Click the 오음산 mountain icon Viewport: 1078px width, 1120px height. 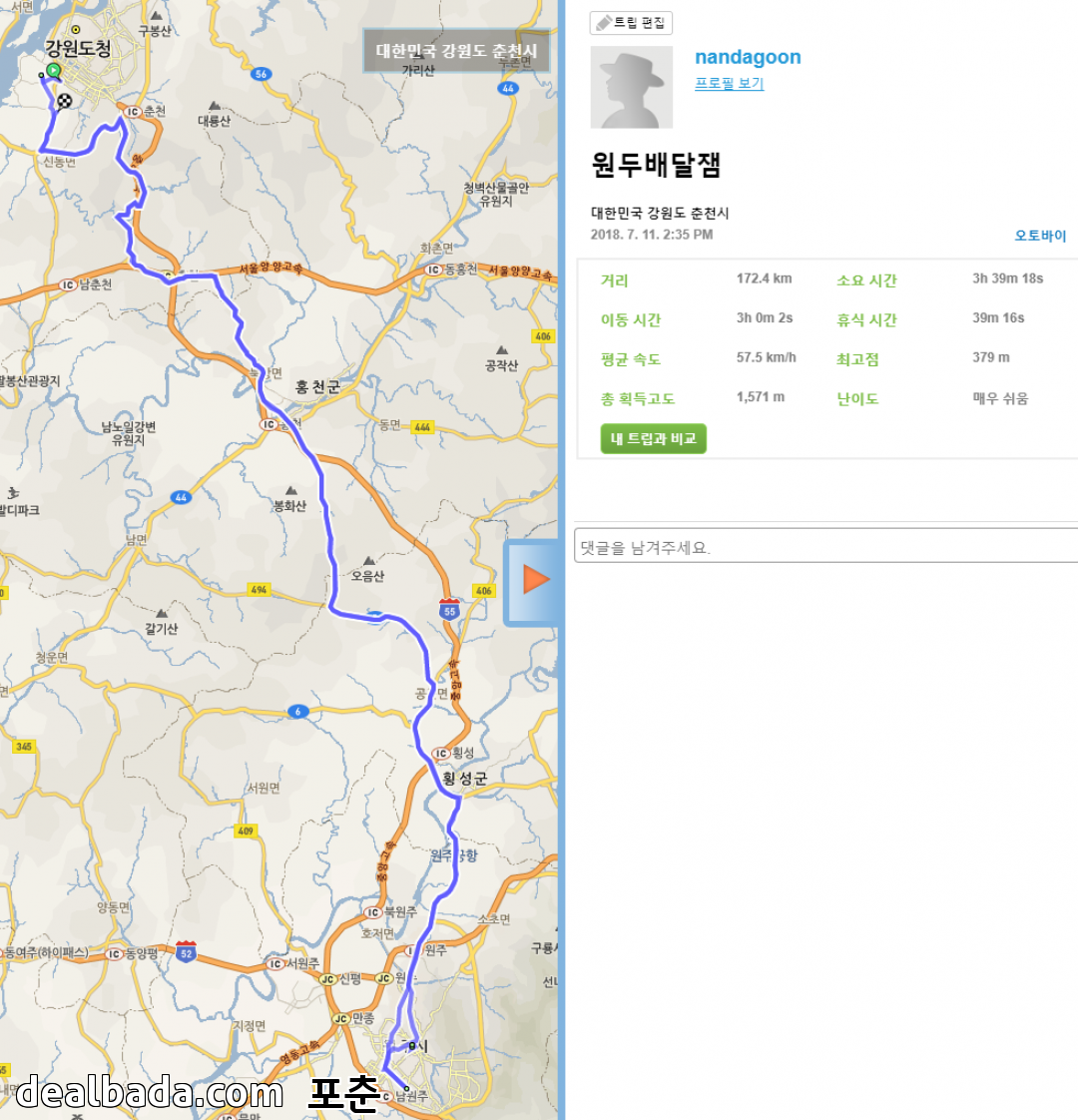(x=368, y=561)
